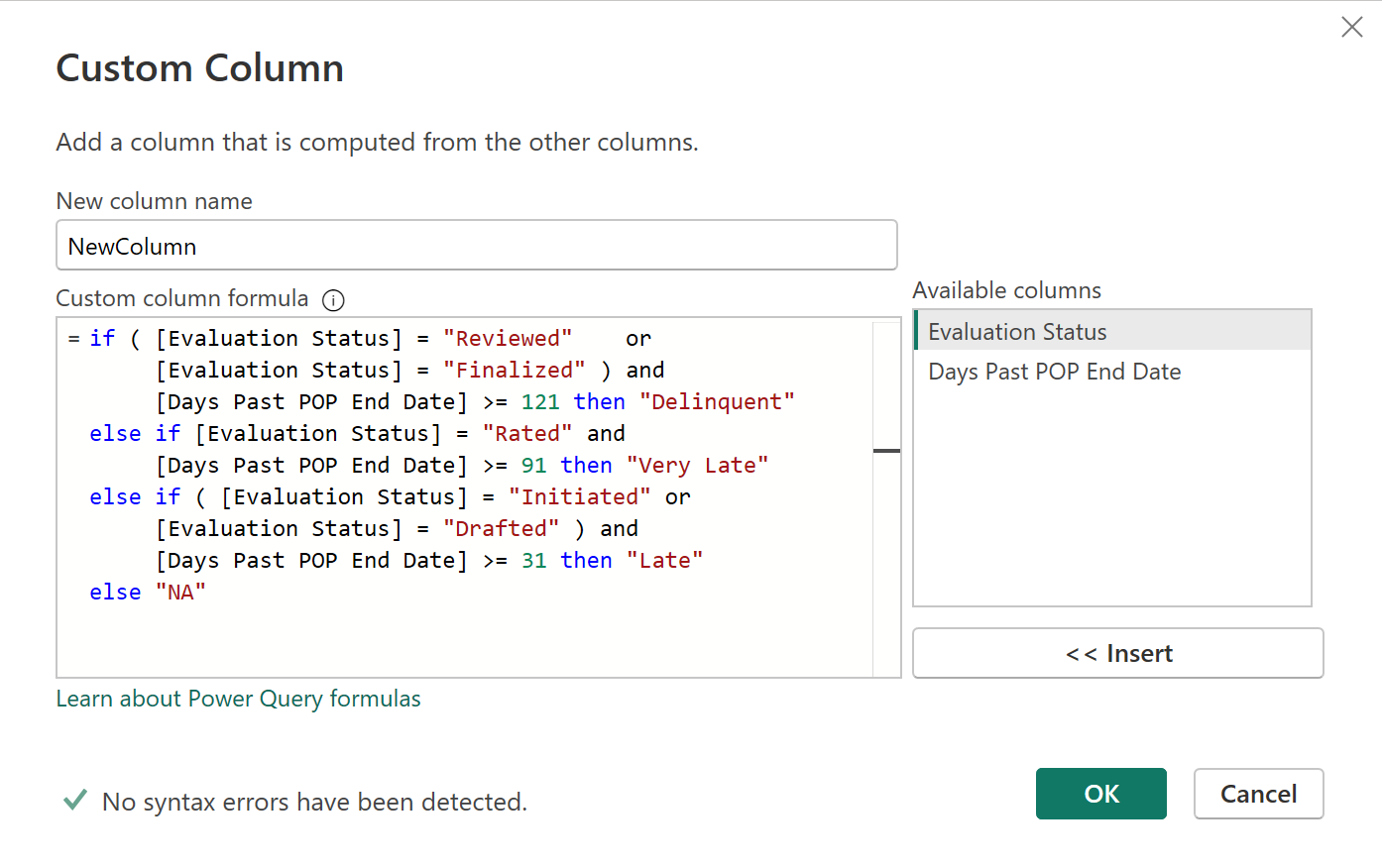
Task: Click the OK button
Action: pos(1101,794)
